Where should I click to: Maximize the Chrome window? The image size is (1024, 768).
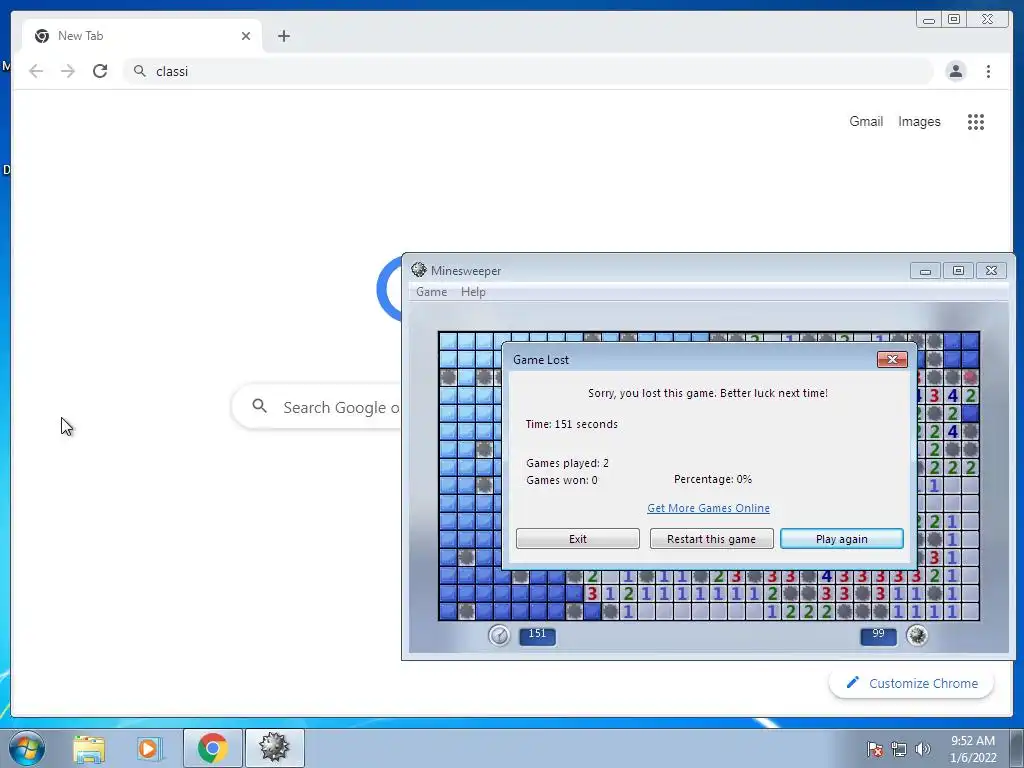click(953, 20)
